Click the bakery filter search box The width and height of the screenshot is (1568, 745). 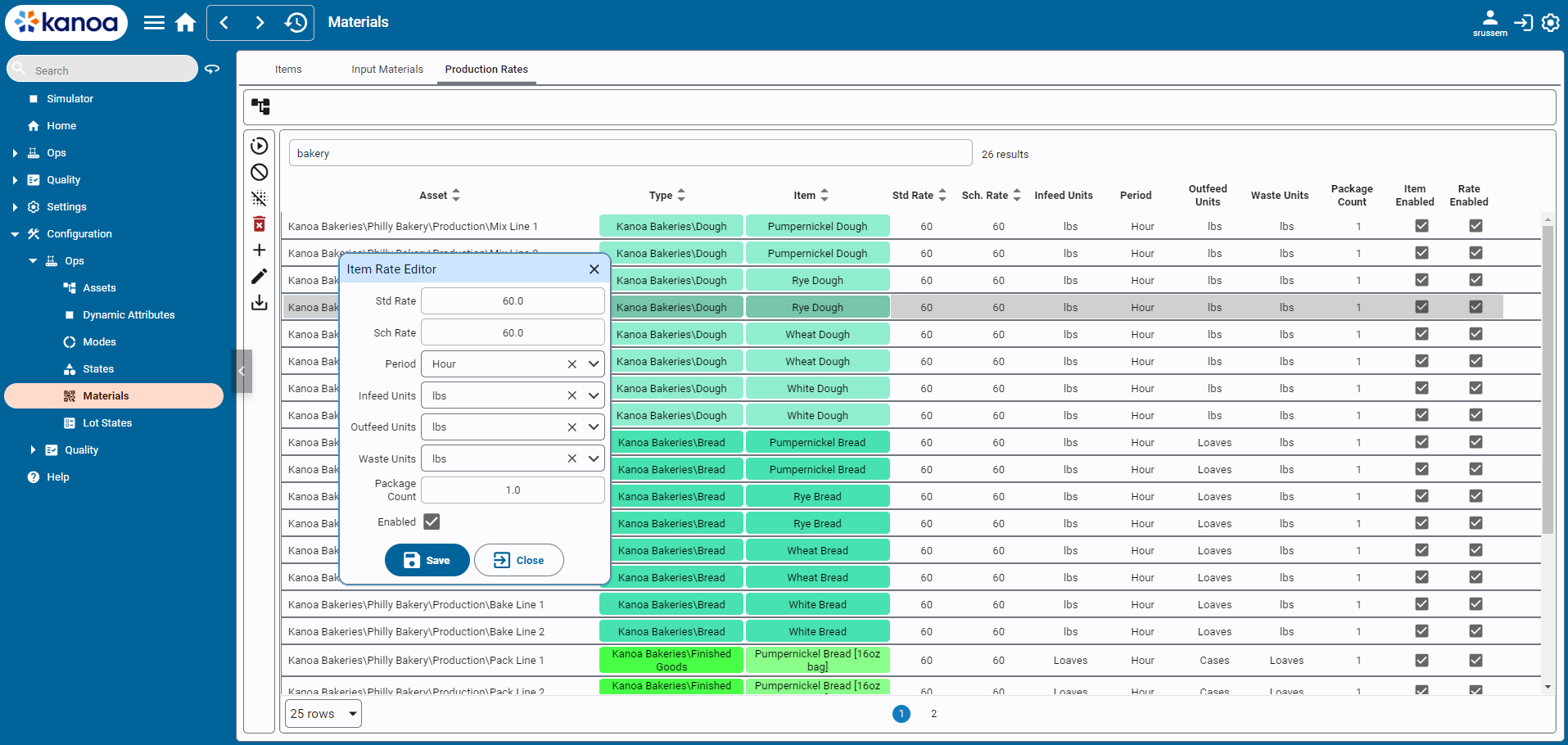coord(630,153)
